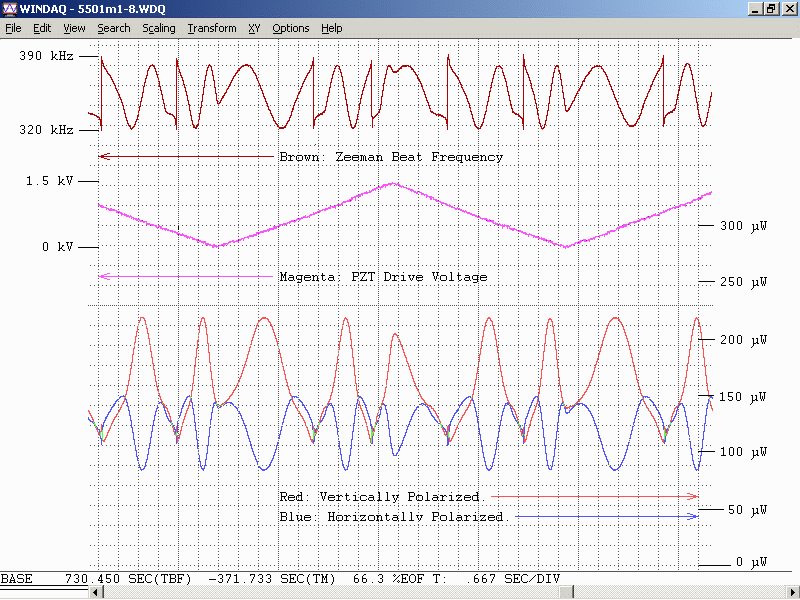
Task: Open the XY menu
Action: (255, 28)
